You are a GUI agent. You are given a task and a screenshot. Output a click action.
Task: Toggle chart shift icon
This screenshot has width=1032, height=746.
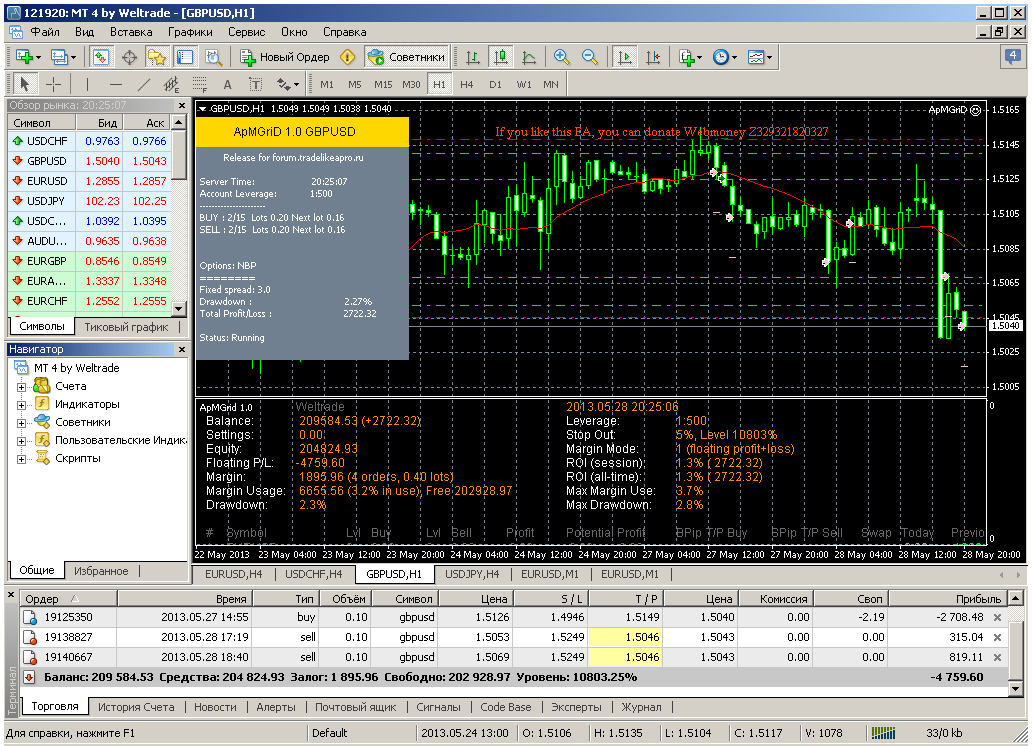653,57
